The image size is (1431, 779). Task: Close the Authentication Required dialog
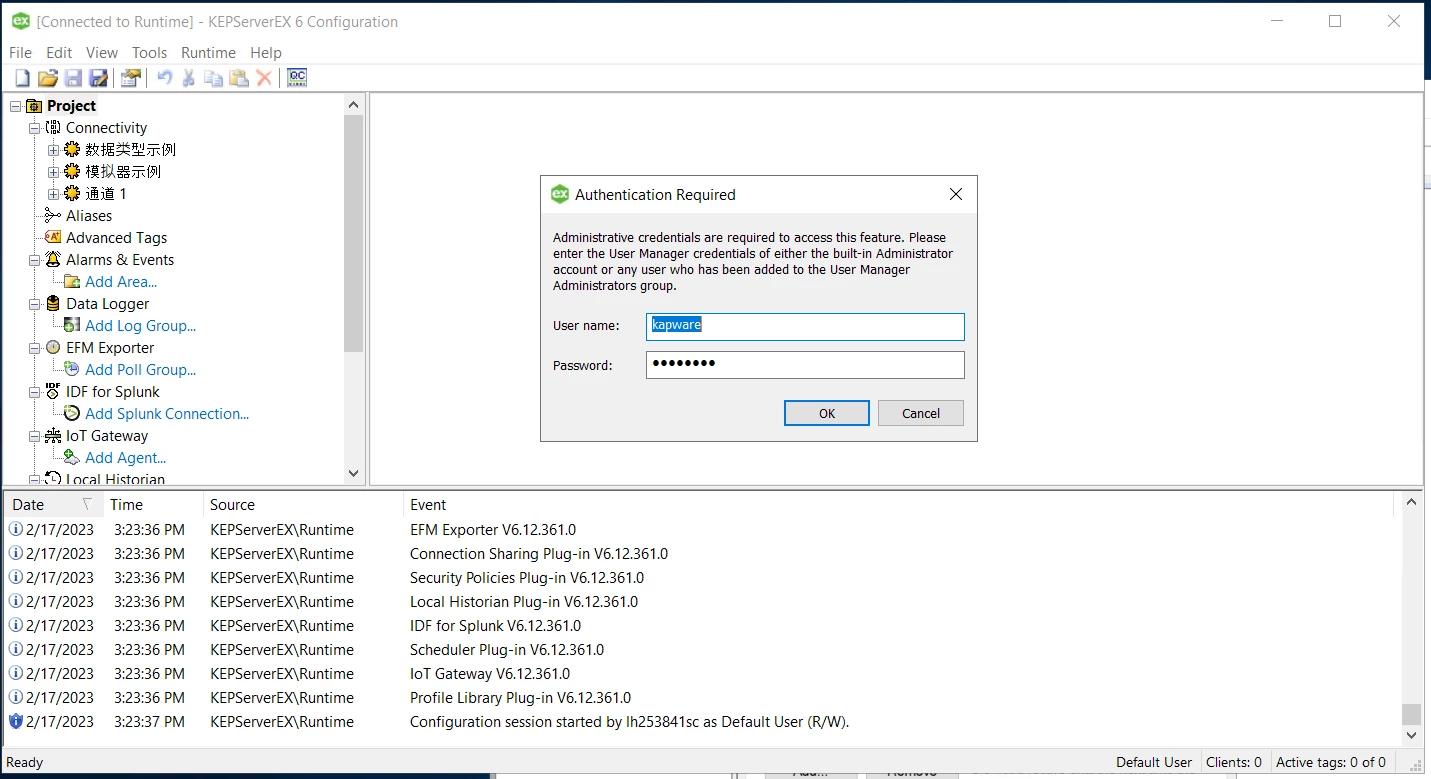click(x=956, y=195)
